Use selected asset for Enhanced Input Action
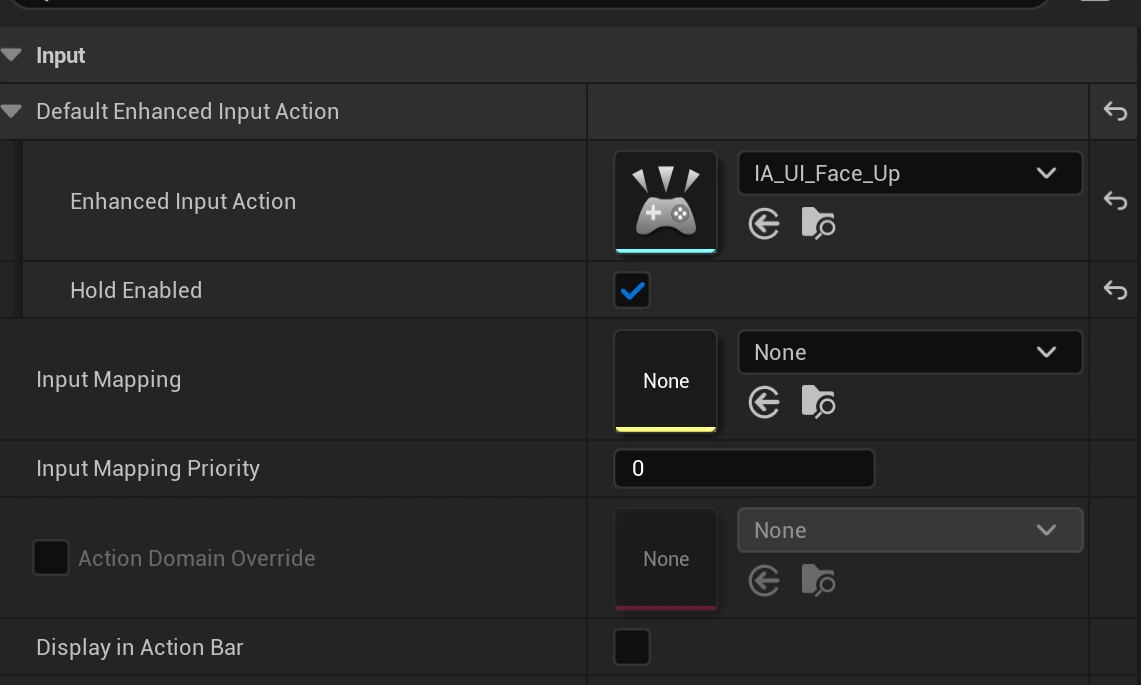Screen dimensions: 1141x685 764,224
